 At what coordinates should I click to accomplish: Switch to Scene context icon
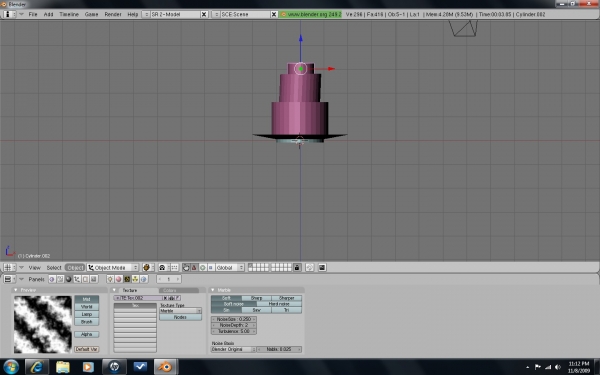[x=94, y=279]
